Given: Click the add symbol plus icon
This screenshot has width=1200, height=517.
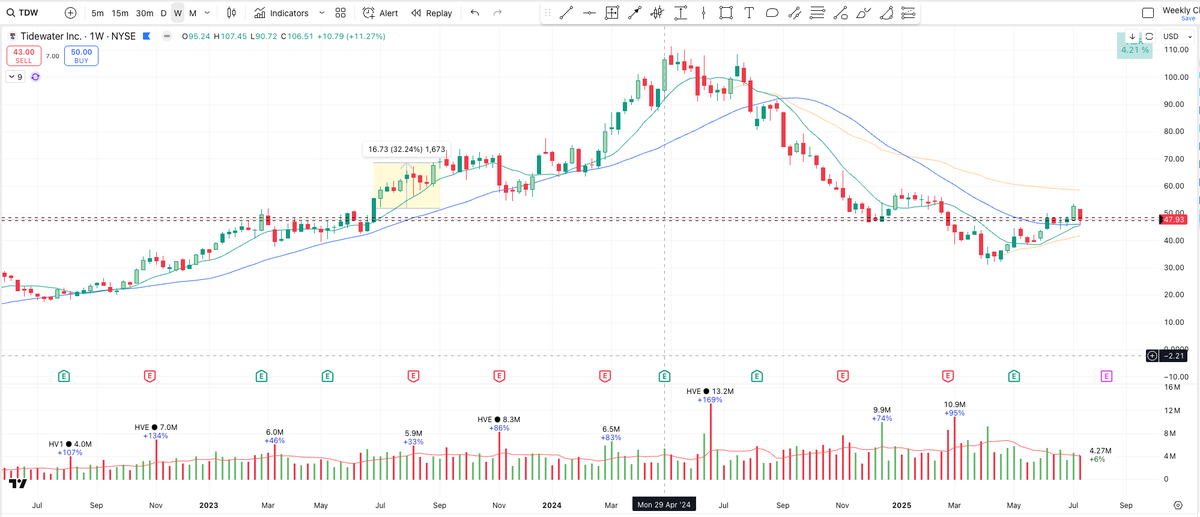Looking at the screenshot, I should (70, 13).
